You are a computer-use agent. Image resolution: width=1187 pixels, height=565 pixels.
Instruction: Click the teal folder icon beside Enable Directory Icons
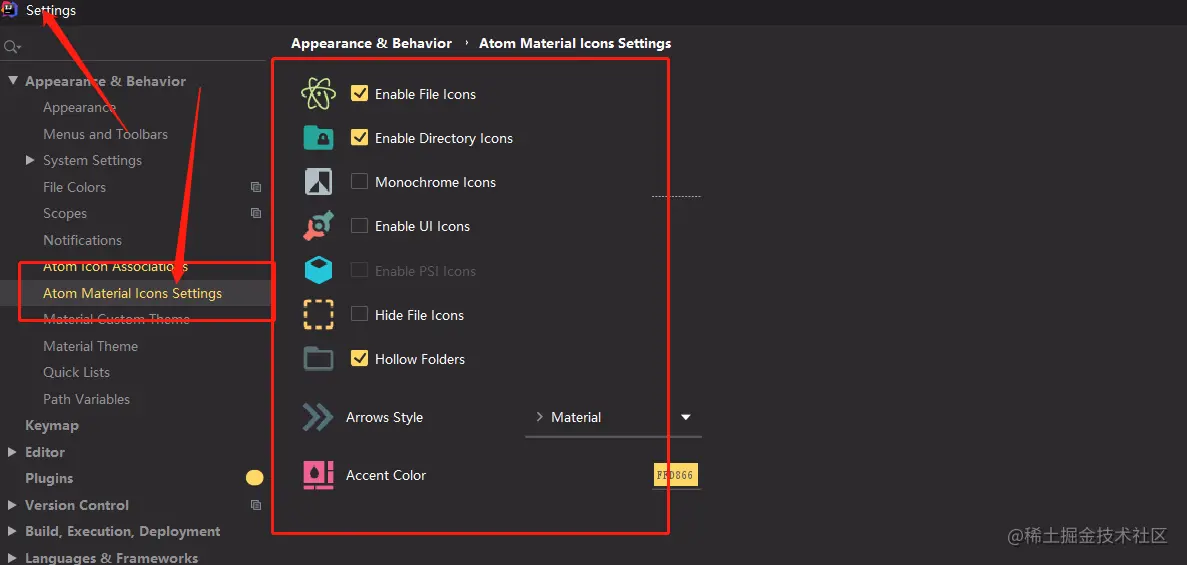click(318, 138)
